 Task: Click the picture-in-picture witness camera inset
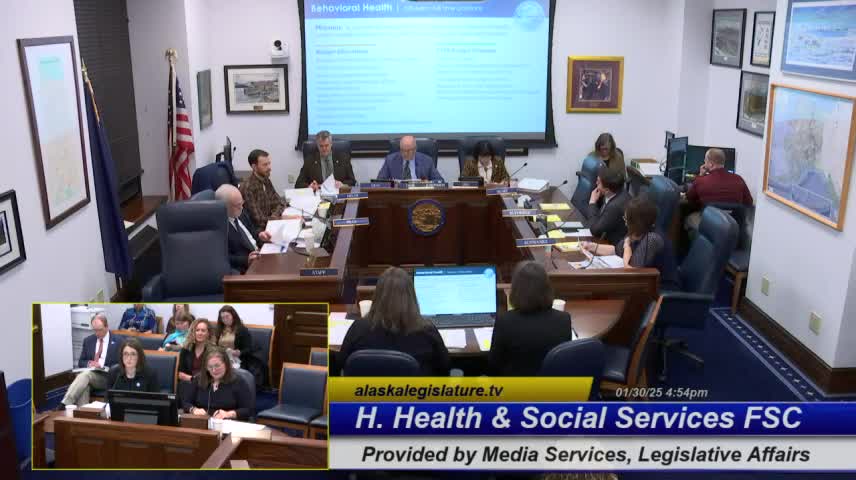tap(180, 386)
